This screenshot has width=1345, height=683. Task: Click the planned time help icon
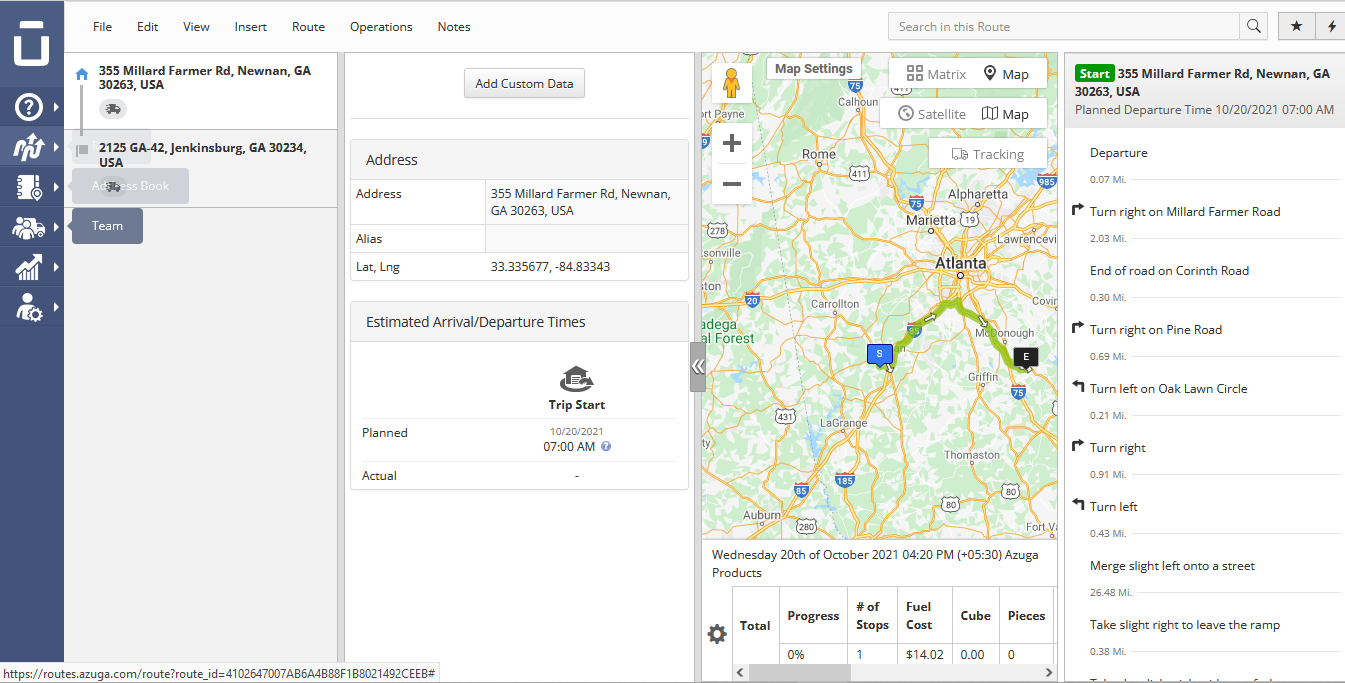click(606, 447)
